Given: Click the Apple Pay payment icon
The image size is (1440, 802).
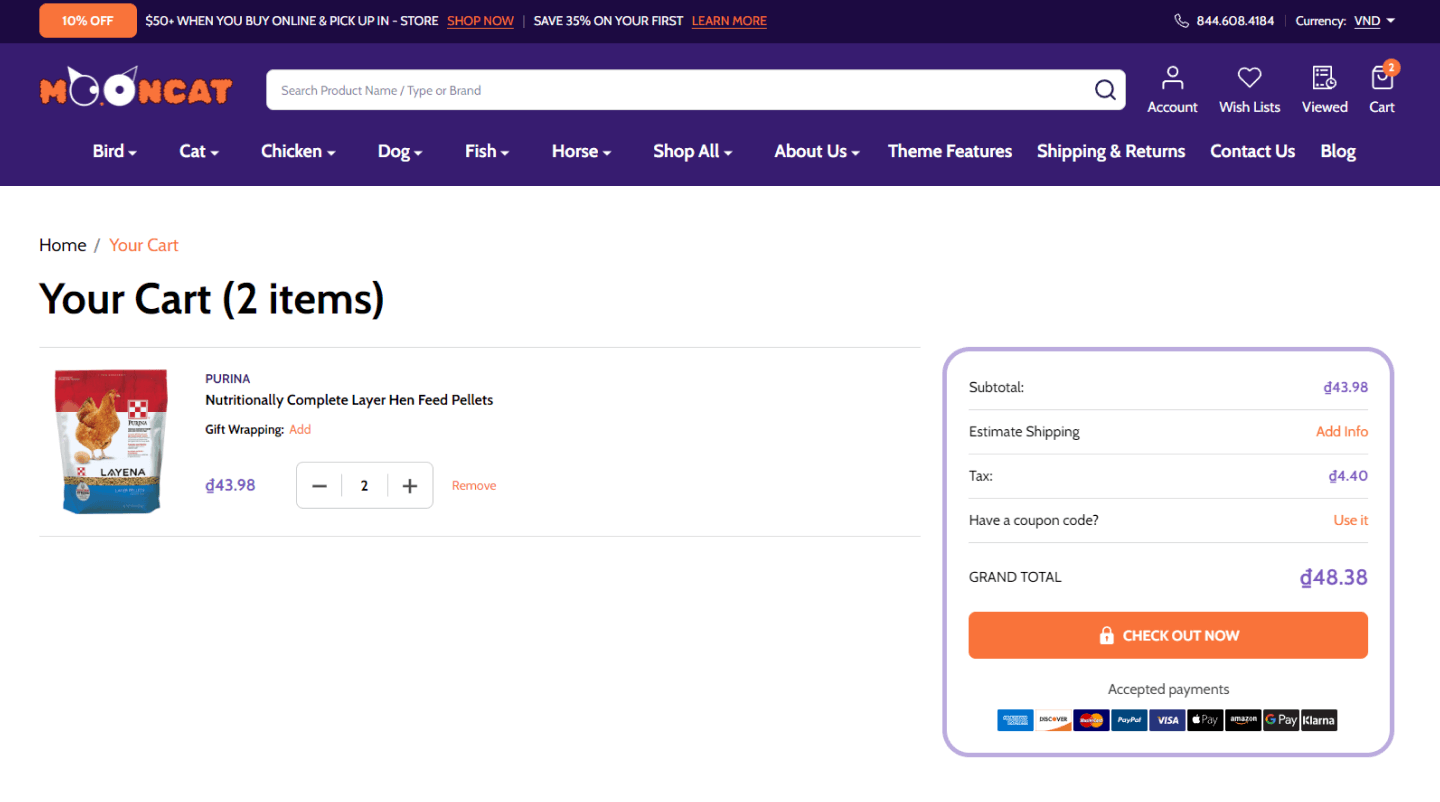Looking at the screenshot, I should coord(1205,719).
